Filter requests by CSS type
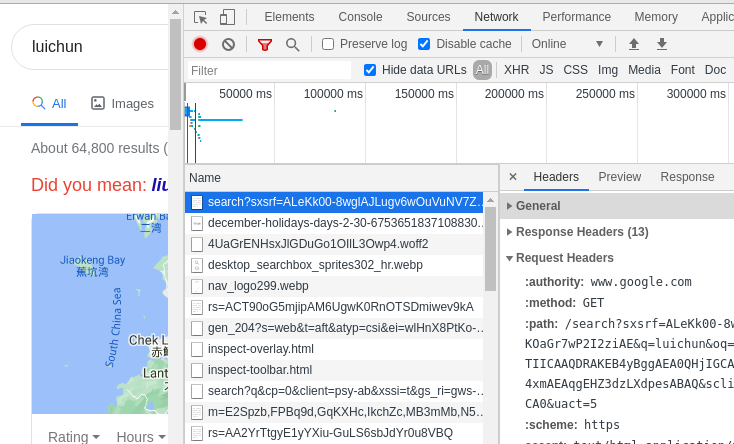 click(575, 70)
